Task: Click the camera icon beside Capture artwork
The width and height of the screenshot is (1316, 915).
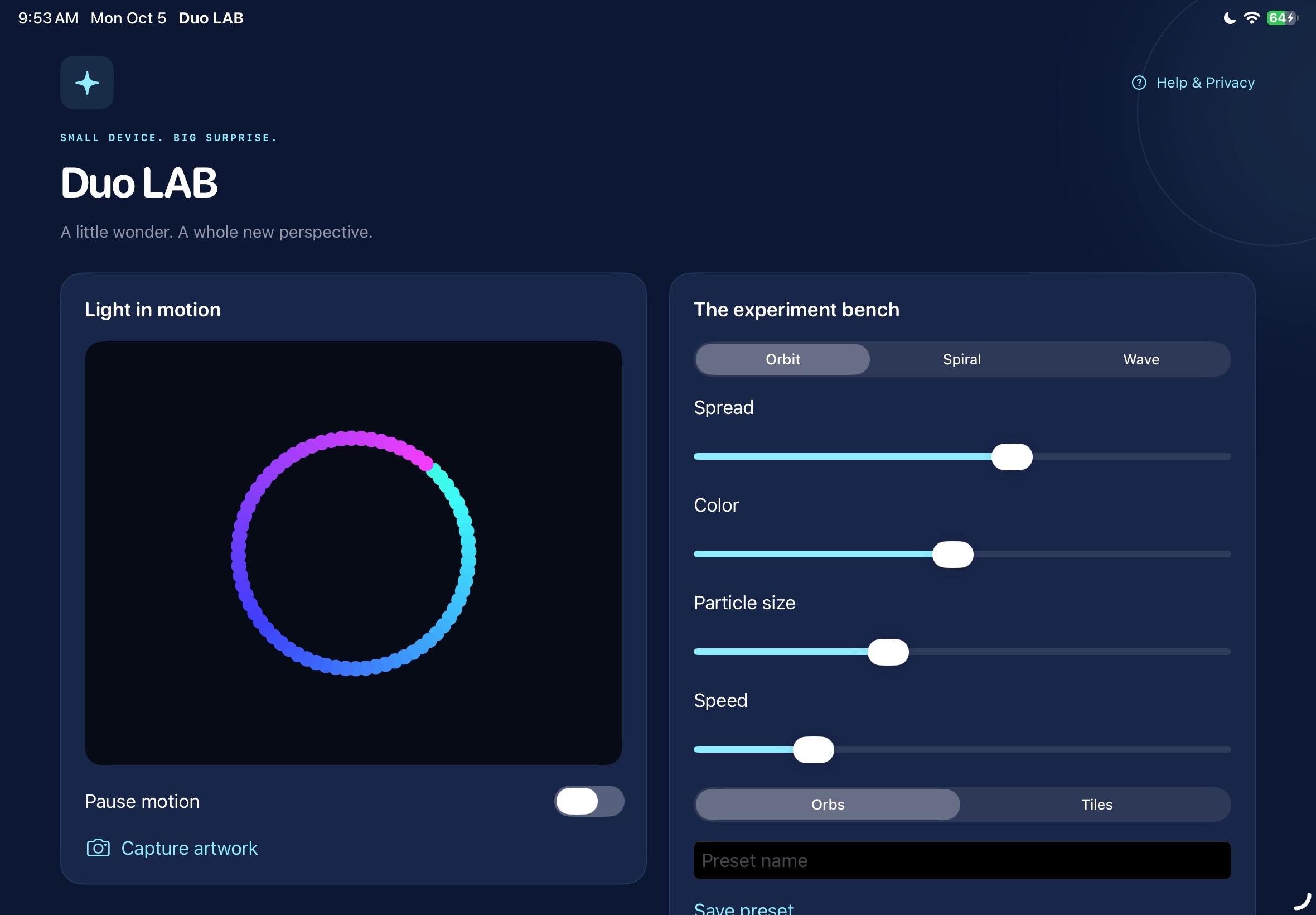Action: pyautogui.click(x=98, y=848)
